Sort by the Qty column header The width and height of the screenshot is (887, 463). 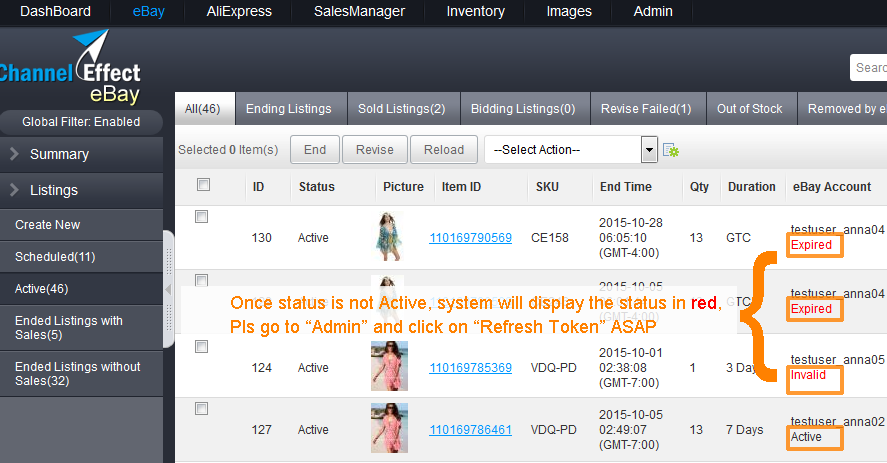699,187
